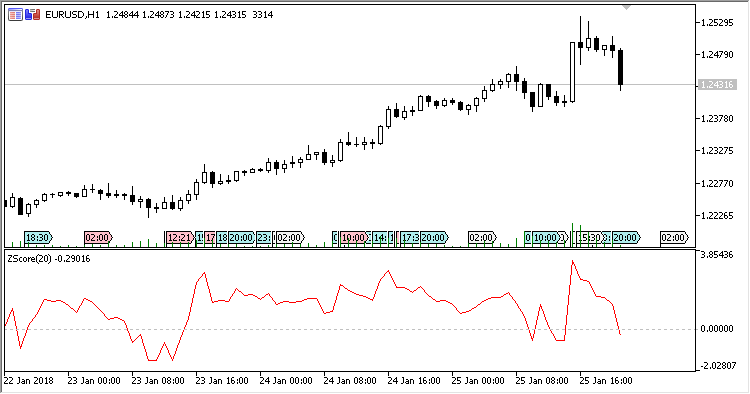Click the 3.85436 indicator scale value
Viewport: 750px width, 394px height.
pos(717,255)
